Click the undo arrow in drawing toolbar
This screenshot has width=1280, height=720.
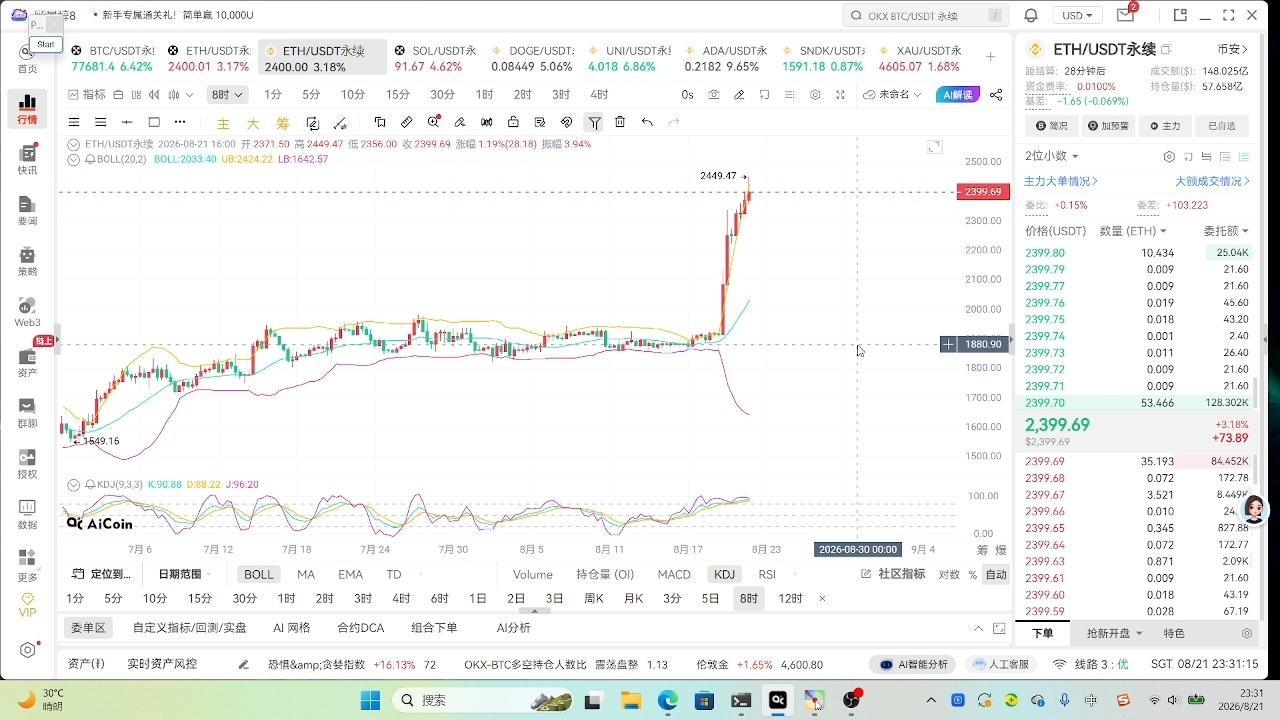pos(647,122)
